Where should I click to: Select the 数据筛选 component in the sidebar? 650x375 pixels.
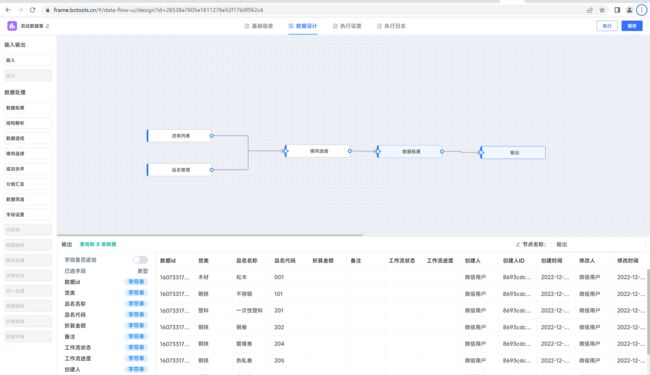tap(28, 199)
